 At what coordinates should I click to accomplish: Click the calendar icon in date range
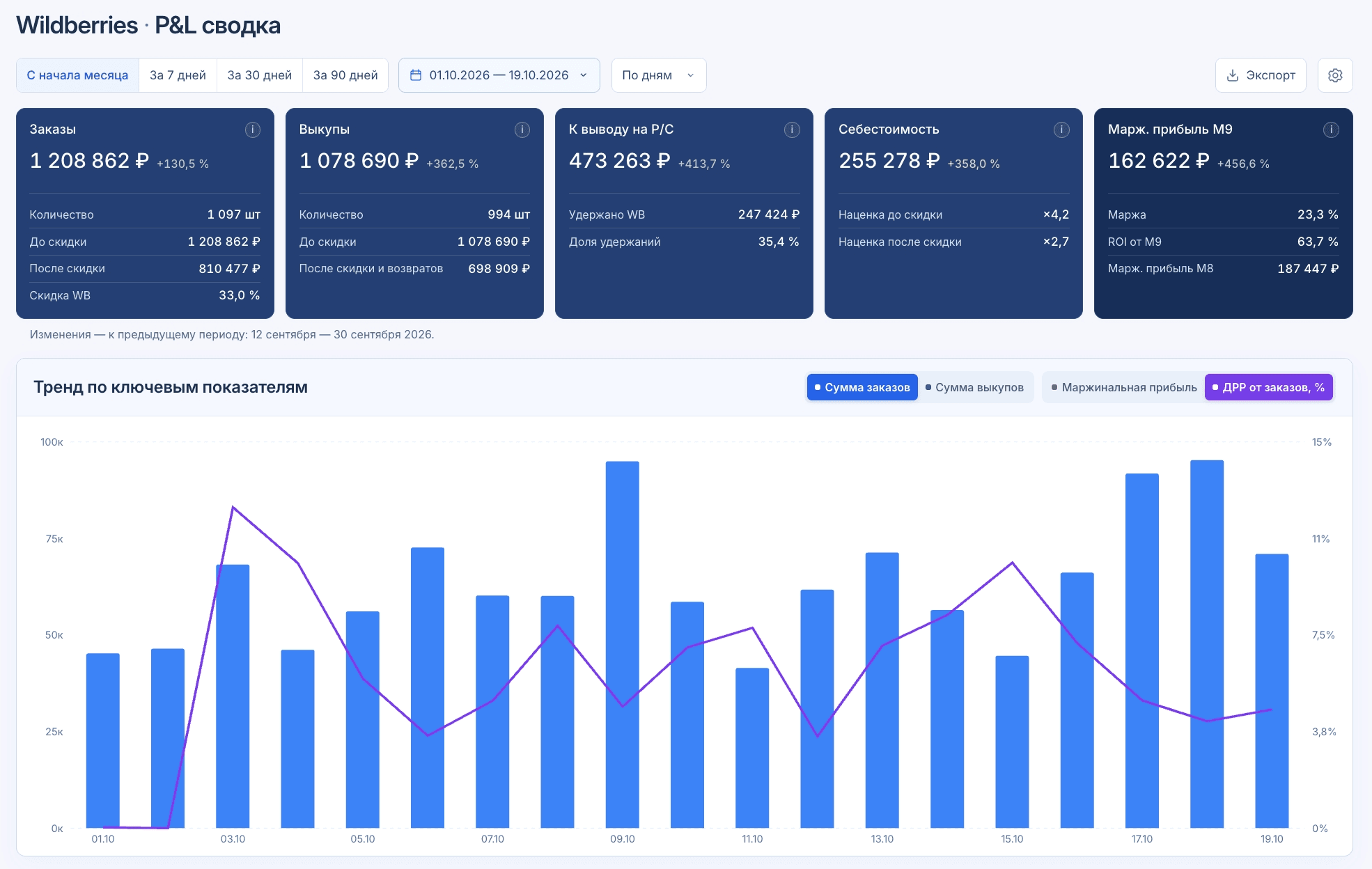[416, 75]
